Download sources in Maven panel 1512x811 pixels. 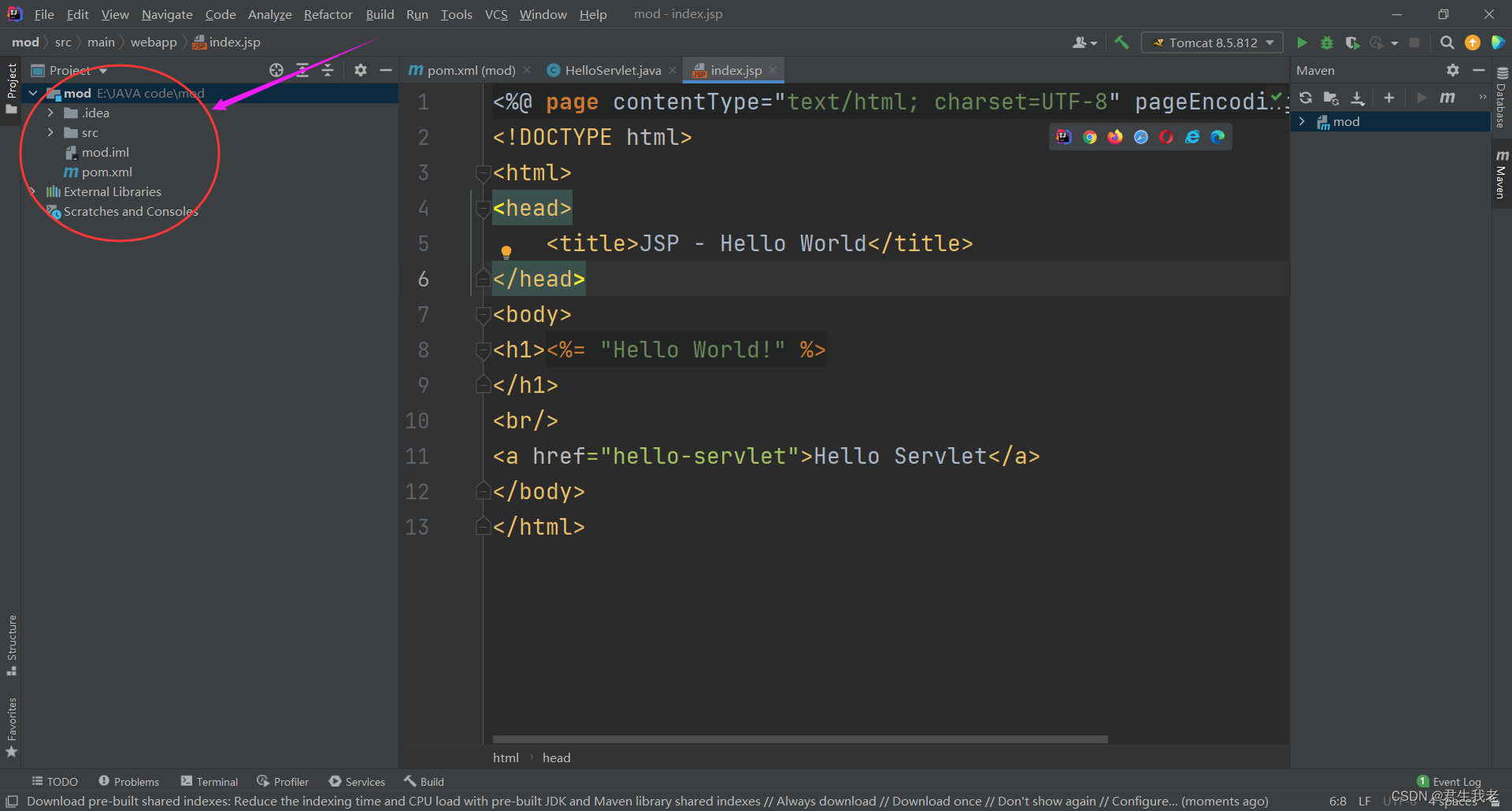click(1358, 98)
